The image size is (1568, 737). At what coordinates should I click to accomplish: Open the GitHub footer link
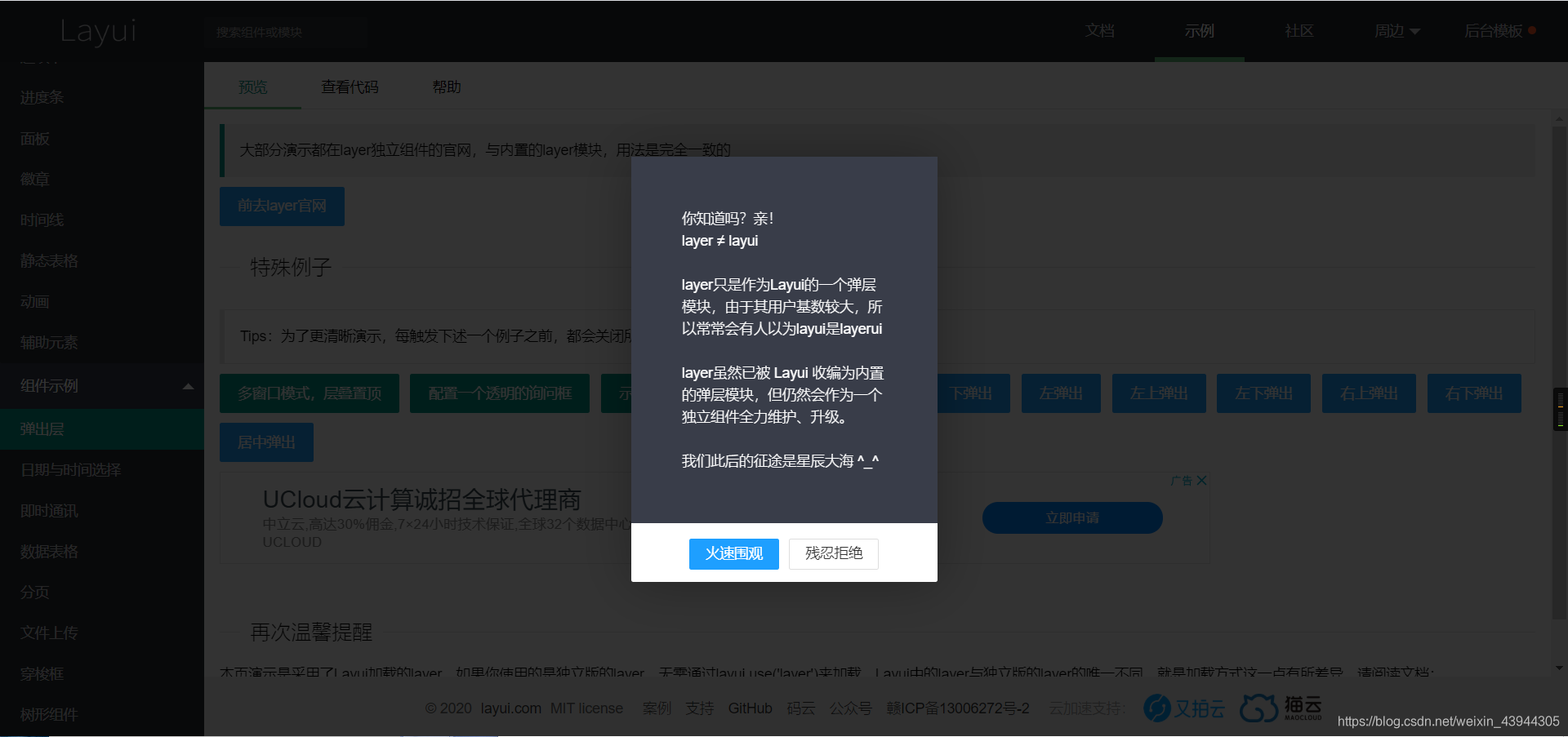[750, 708]
